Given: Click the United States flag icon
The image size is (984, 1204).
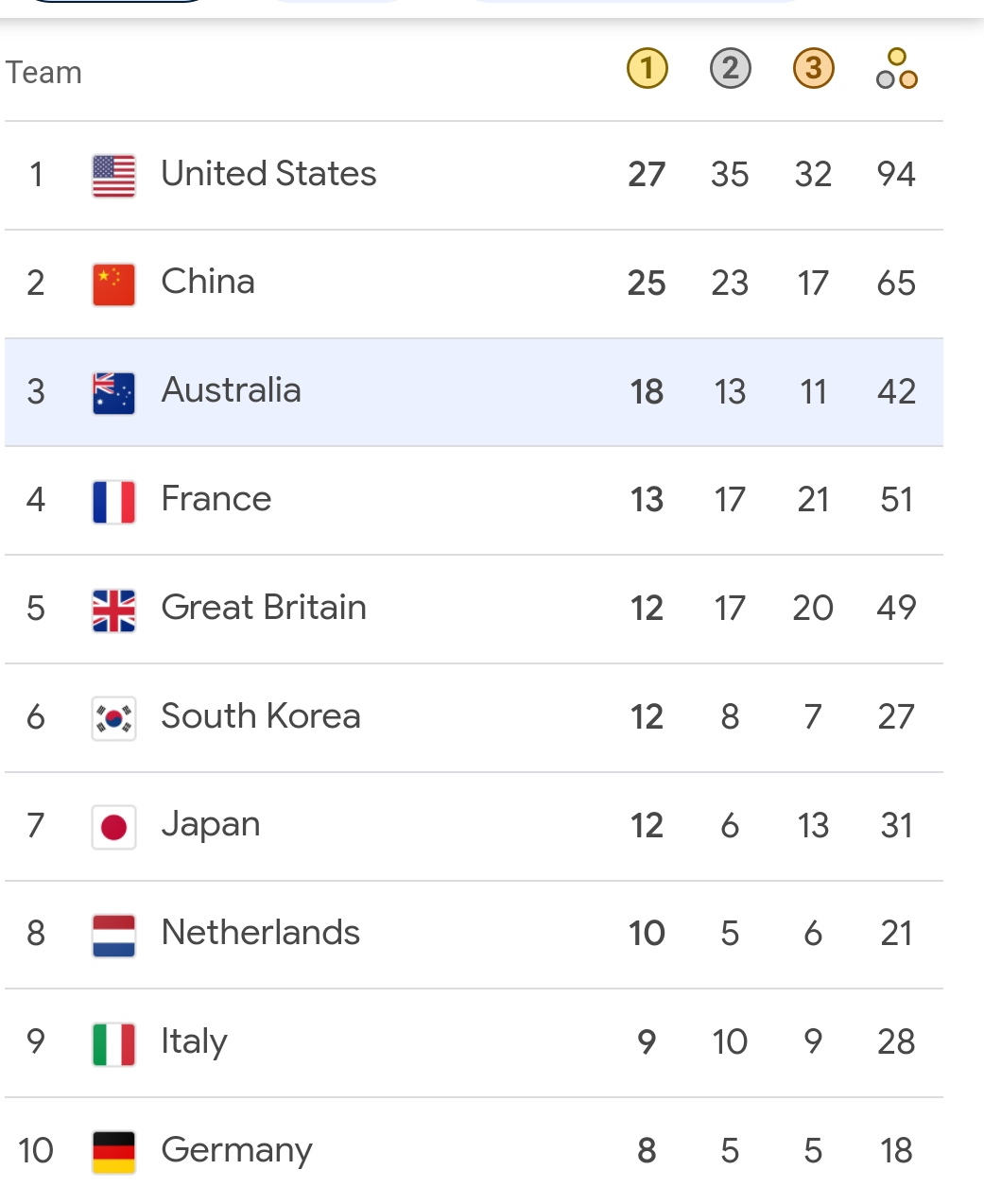Looking at the screenshot, I should pos(113,176).
